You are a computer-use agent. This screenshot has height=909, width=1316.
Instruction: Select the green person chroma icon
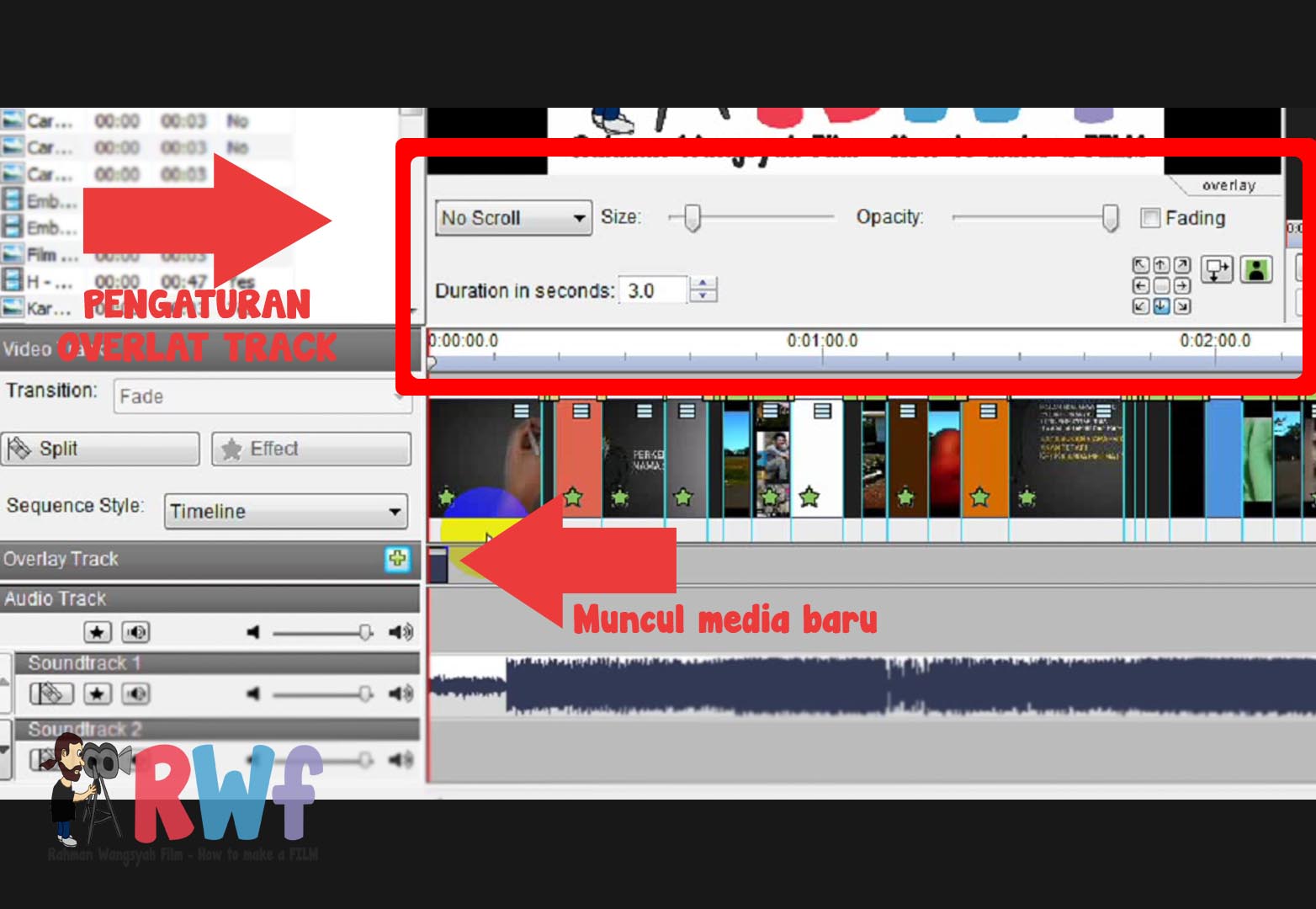click(x=1256, y=269)
